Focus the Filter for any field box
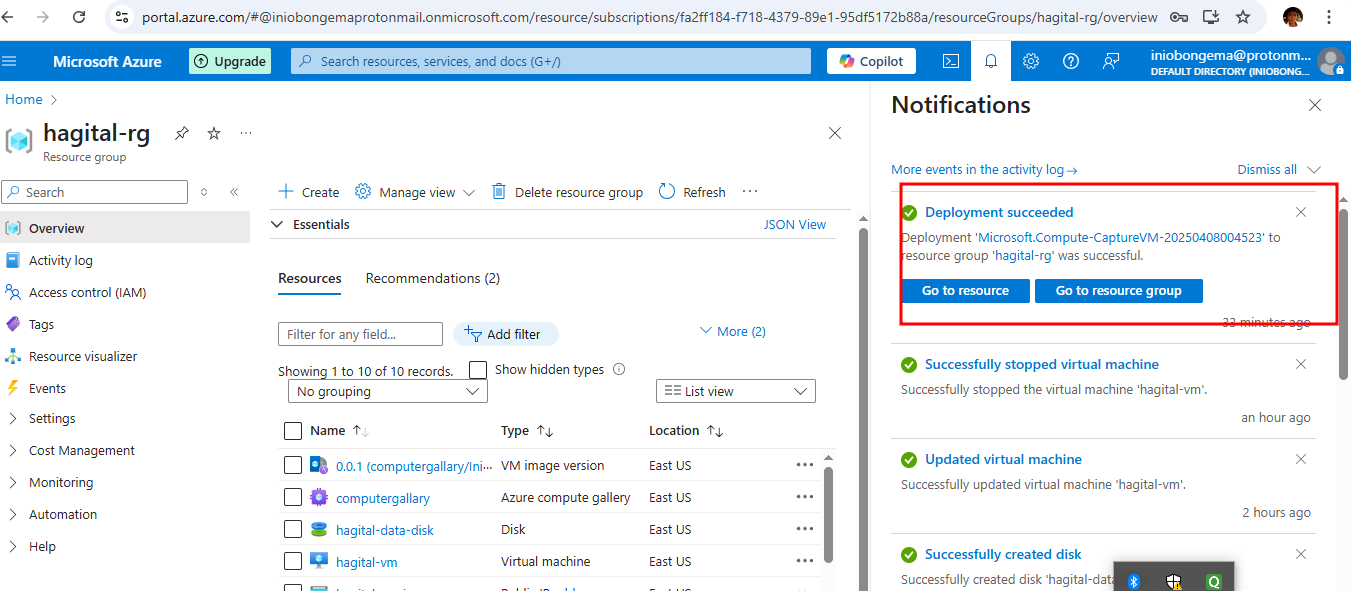 (360, 334)
